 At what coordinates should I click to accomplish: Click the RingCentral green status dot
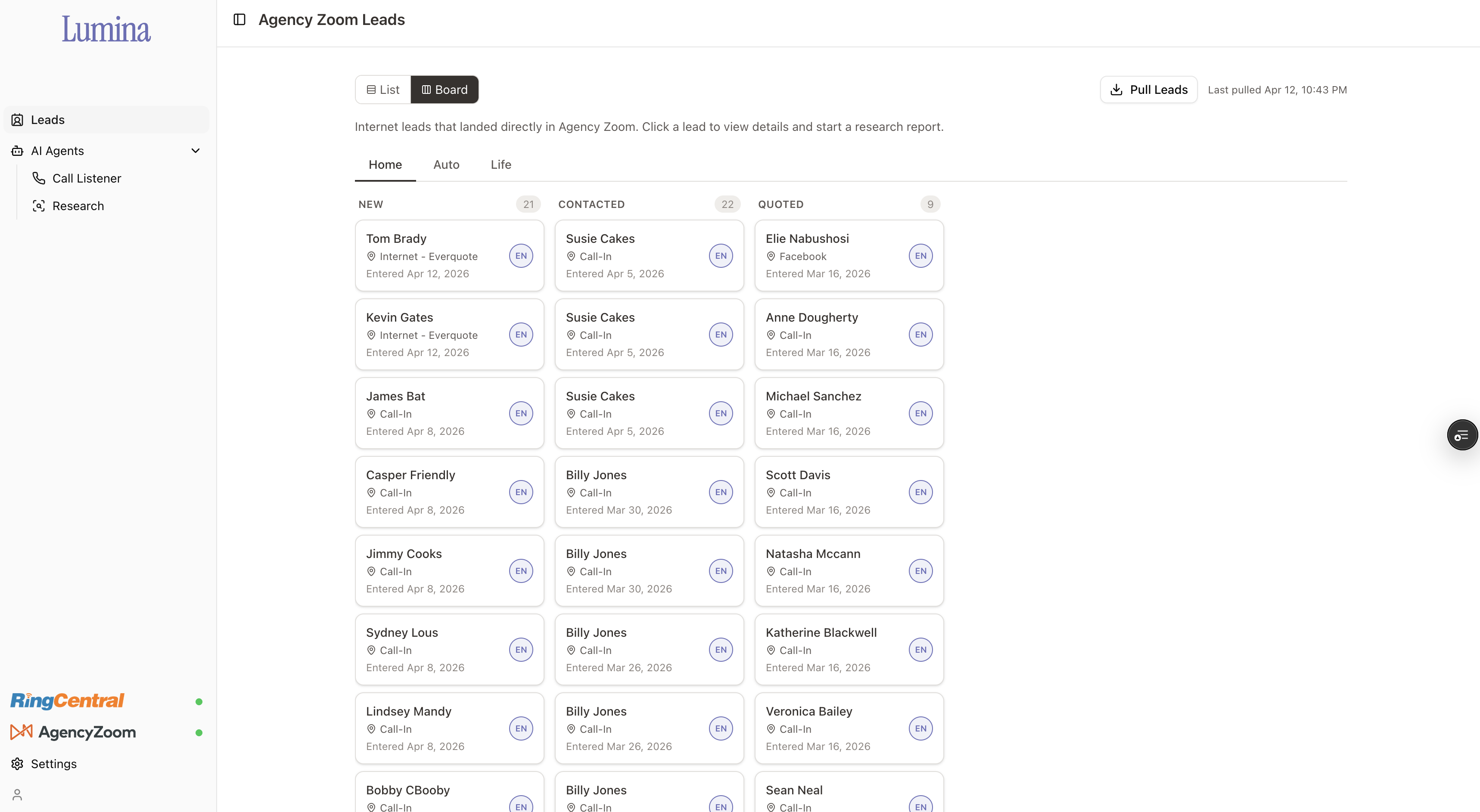pos(199,702)
